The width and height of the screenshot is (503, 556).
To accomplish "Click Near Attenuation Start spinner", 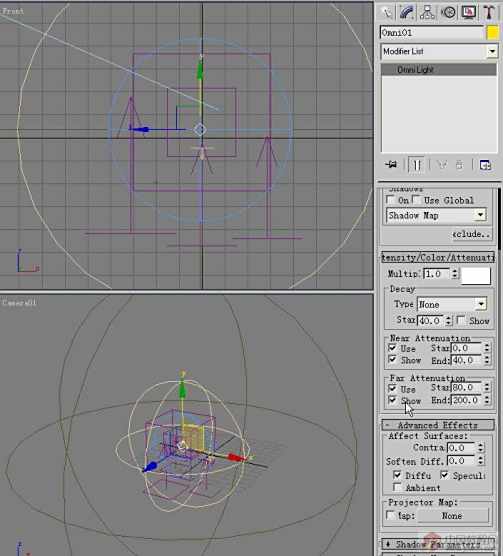I will (x=487, y=348).
